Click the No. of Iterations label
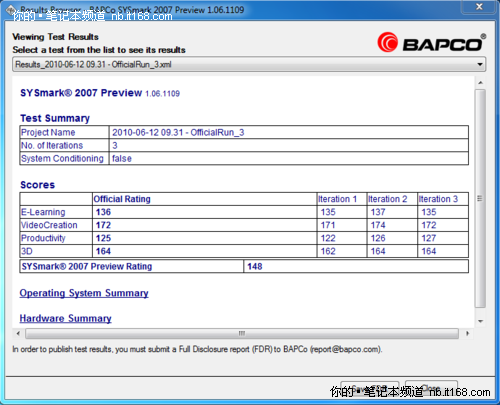 tap(52, 145)
